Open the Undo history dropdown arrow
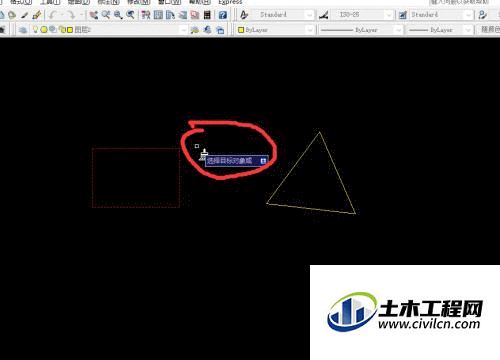 coord(61,15)
